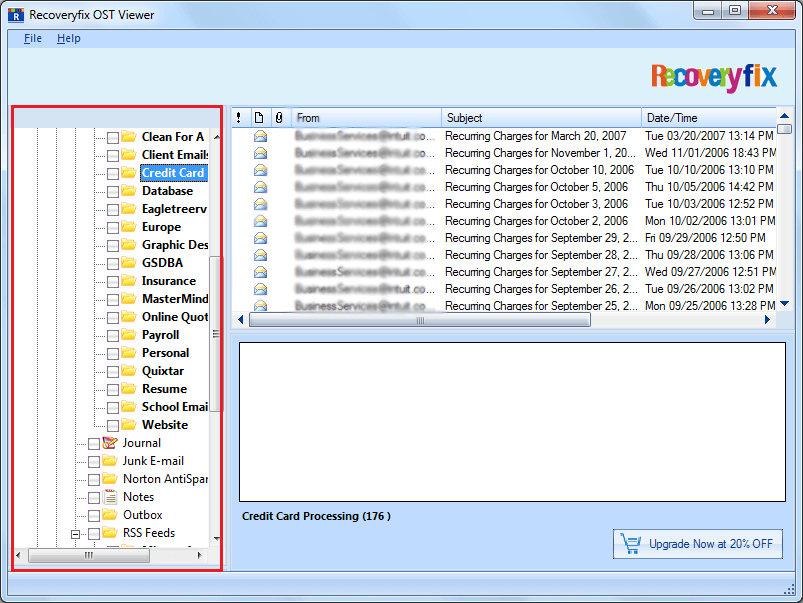The image size is (803, 603).
Task: Sort emails by the Date/Time column header
Action: (x=709, y=118)
